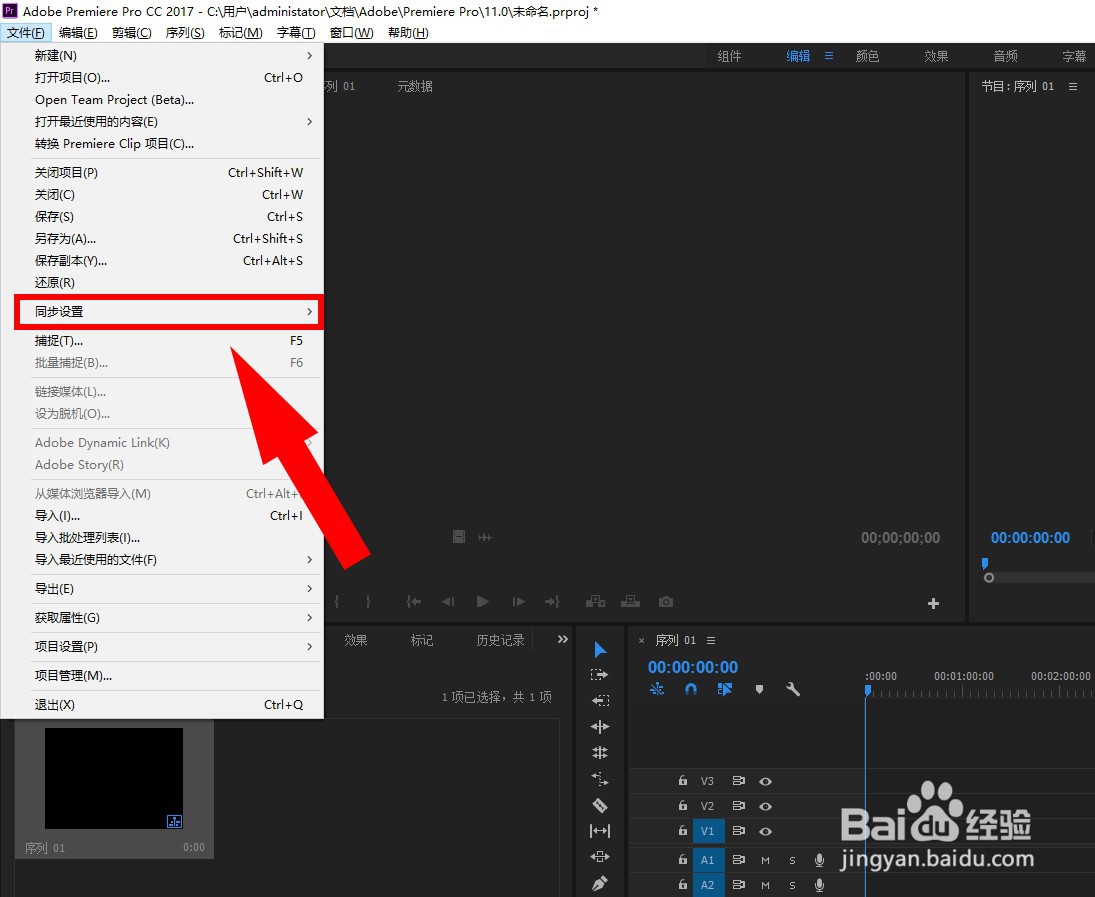
Task: Open Timeline Display Settings wrench
Action: pyautogui.click(x=793, y=690)
